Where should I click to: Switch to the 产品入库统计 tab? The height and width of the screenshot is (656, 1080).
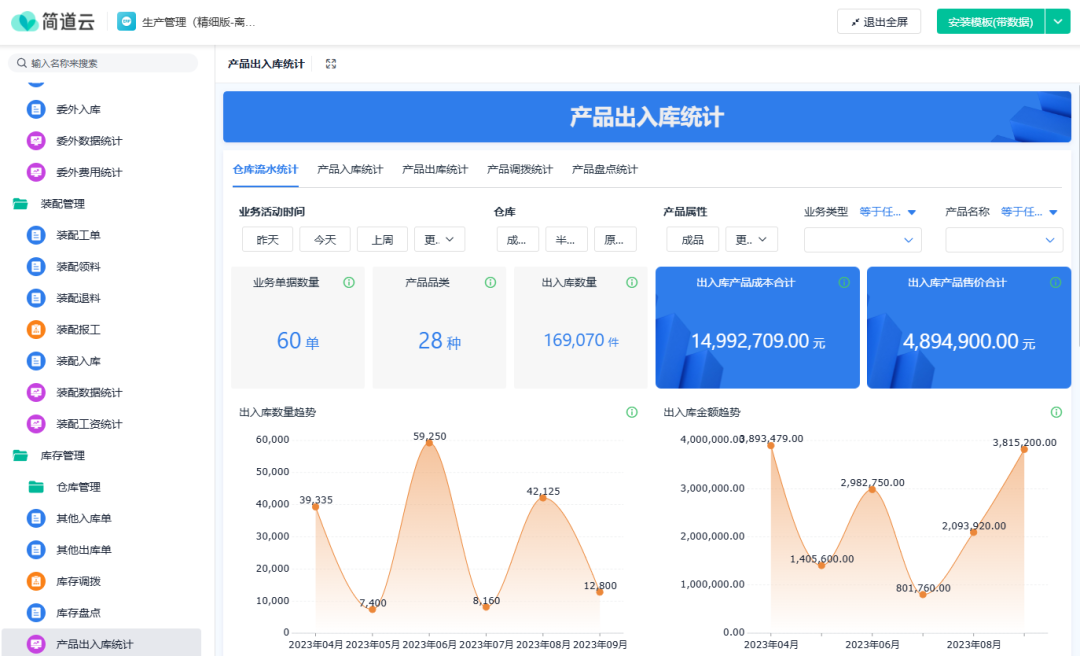point(350,170)
